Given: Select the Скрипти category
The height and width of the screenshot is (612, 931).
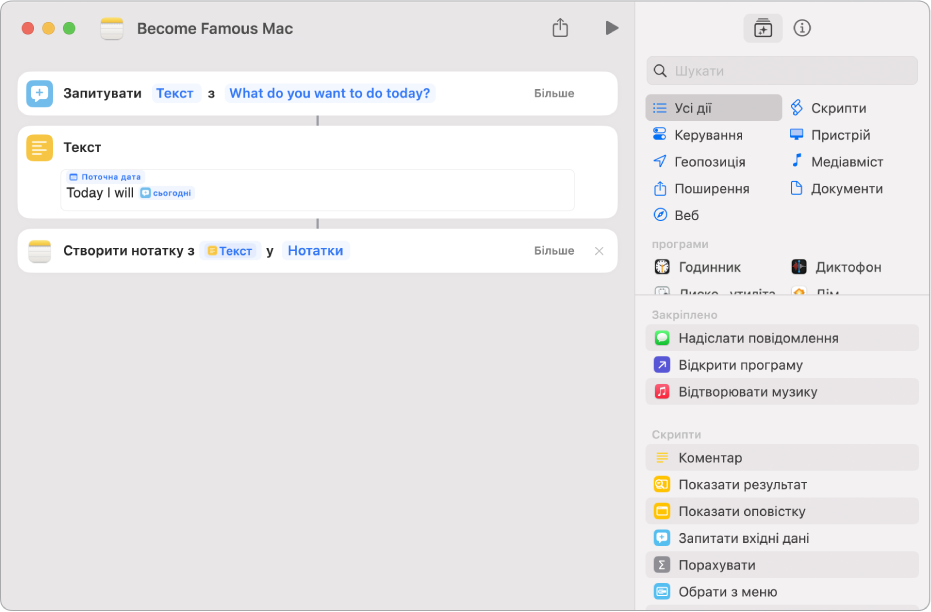Looking at the screenshot, I should point(828,108).
